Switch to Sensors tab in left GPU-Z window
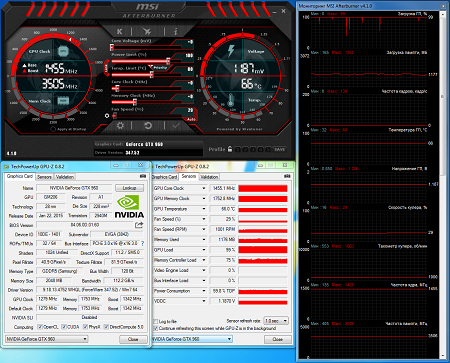The width and height of the screenshot is (450, 363). click(x=44, y=177)
